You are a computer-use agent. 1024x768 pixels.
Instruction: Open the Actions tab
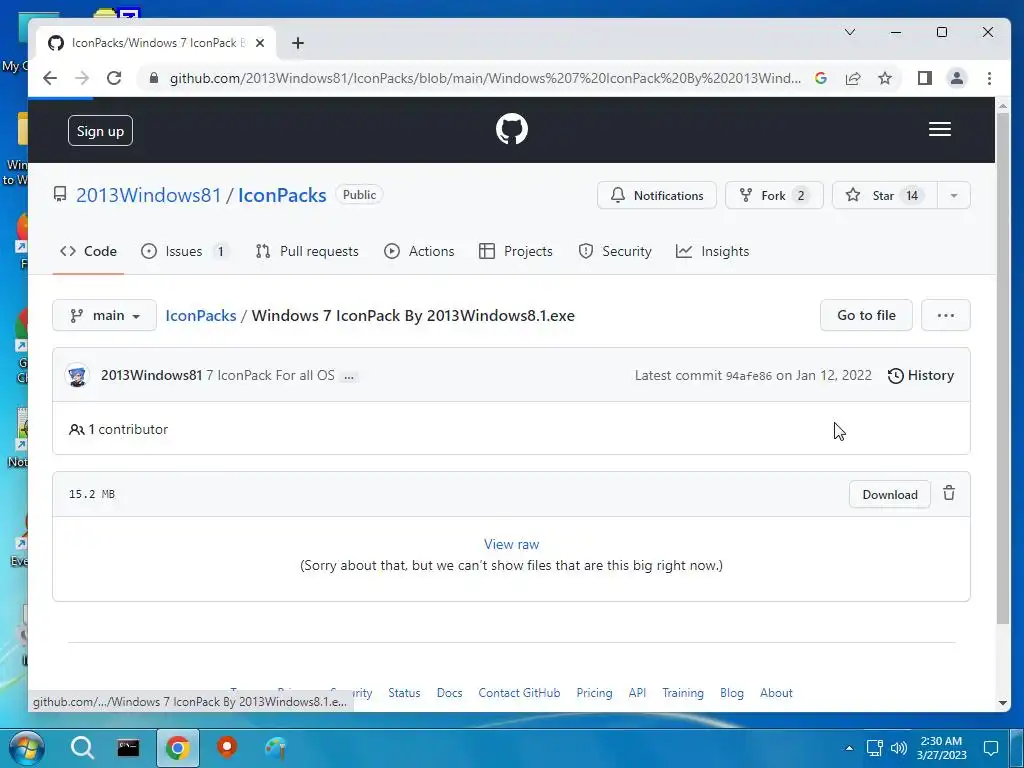419,251
